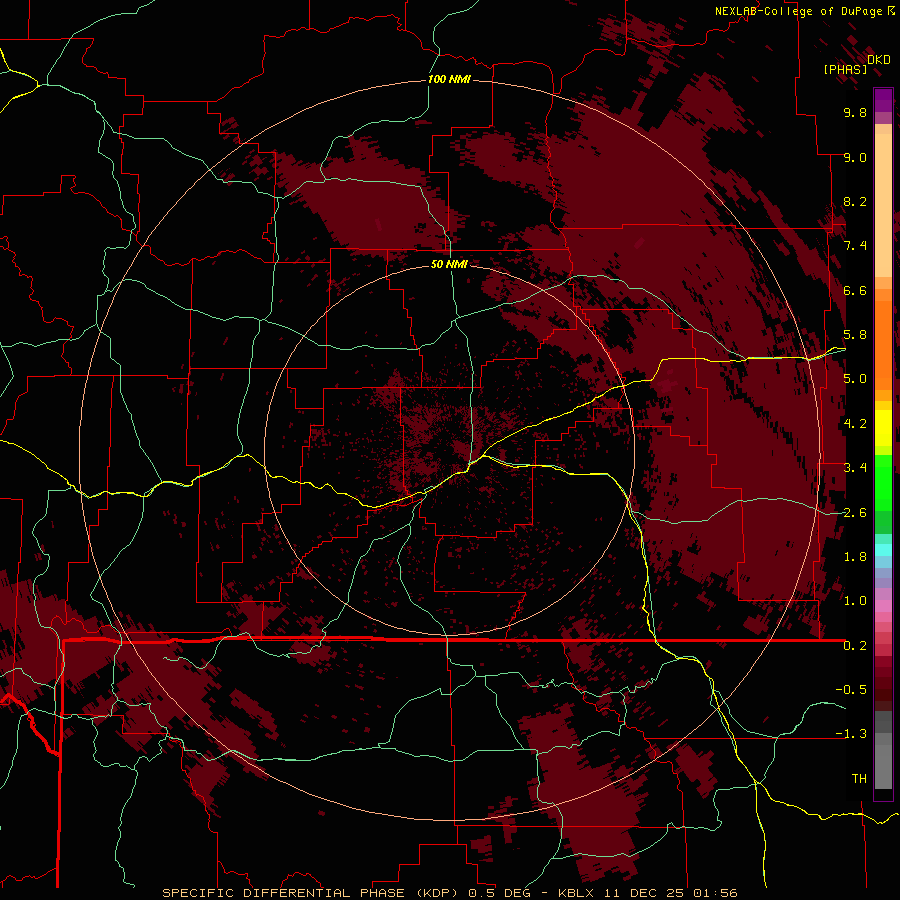
Task: Select the 3.4 scale label
Action: pos(855,468)
